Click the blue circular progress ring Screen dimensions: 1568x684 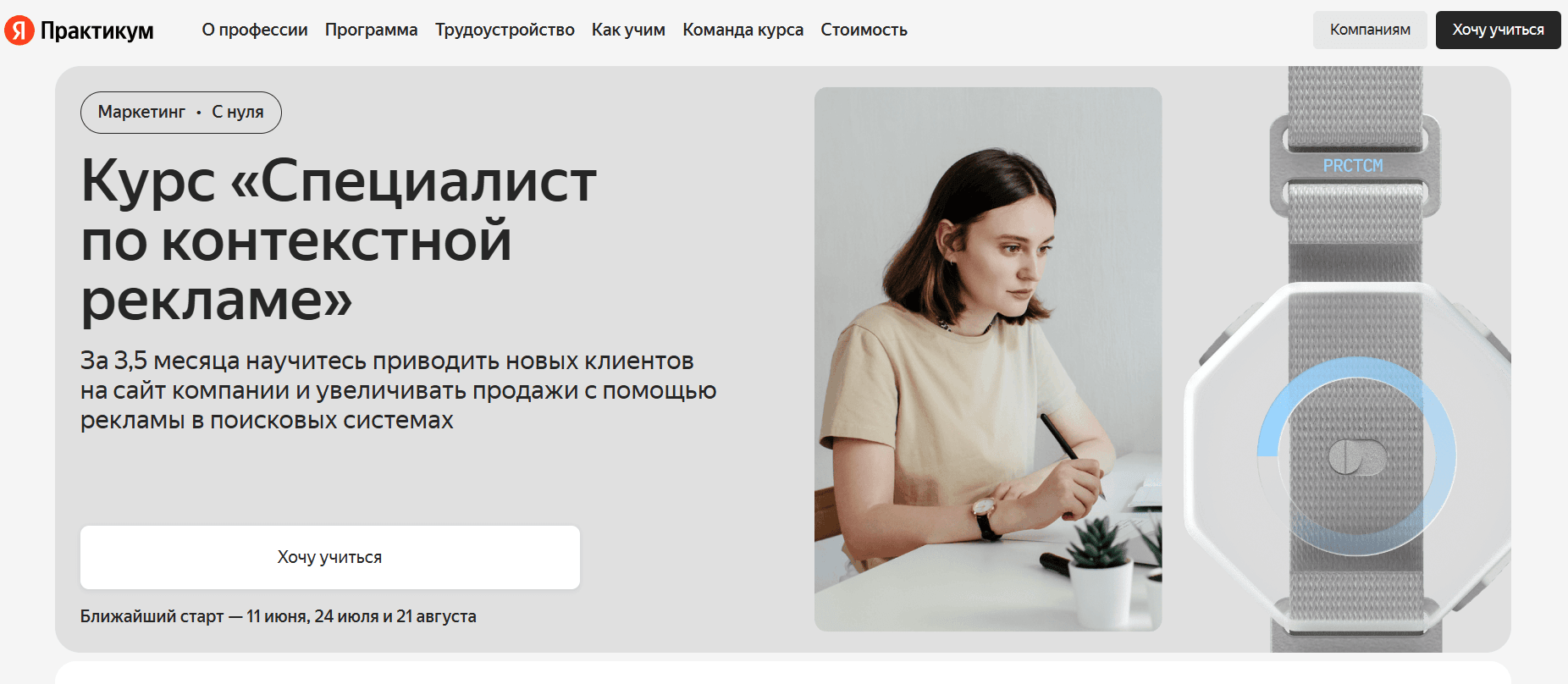[1357, 455]
